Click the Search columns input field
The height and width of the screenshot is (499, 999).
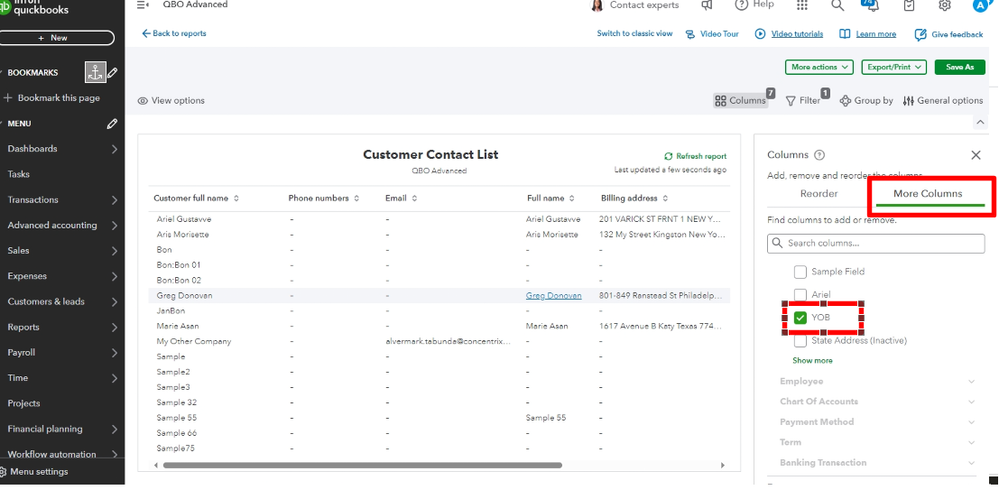pos(876,243)
